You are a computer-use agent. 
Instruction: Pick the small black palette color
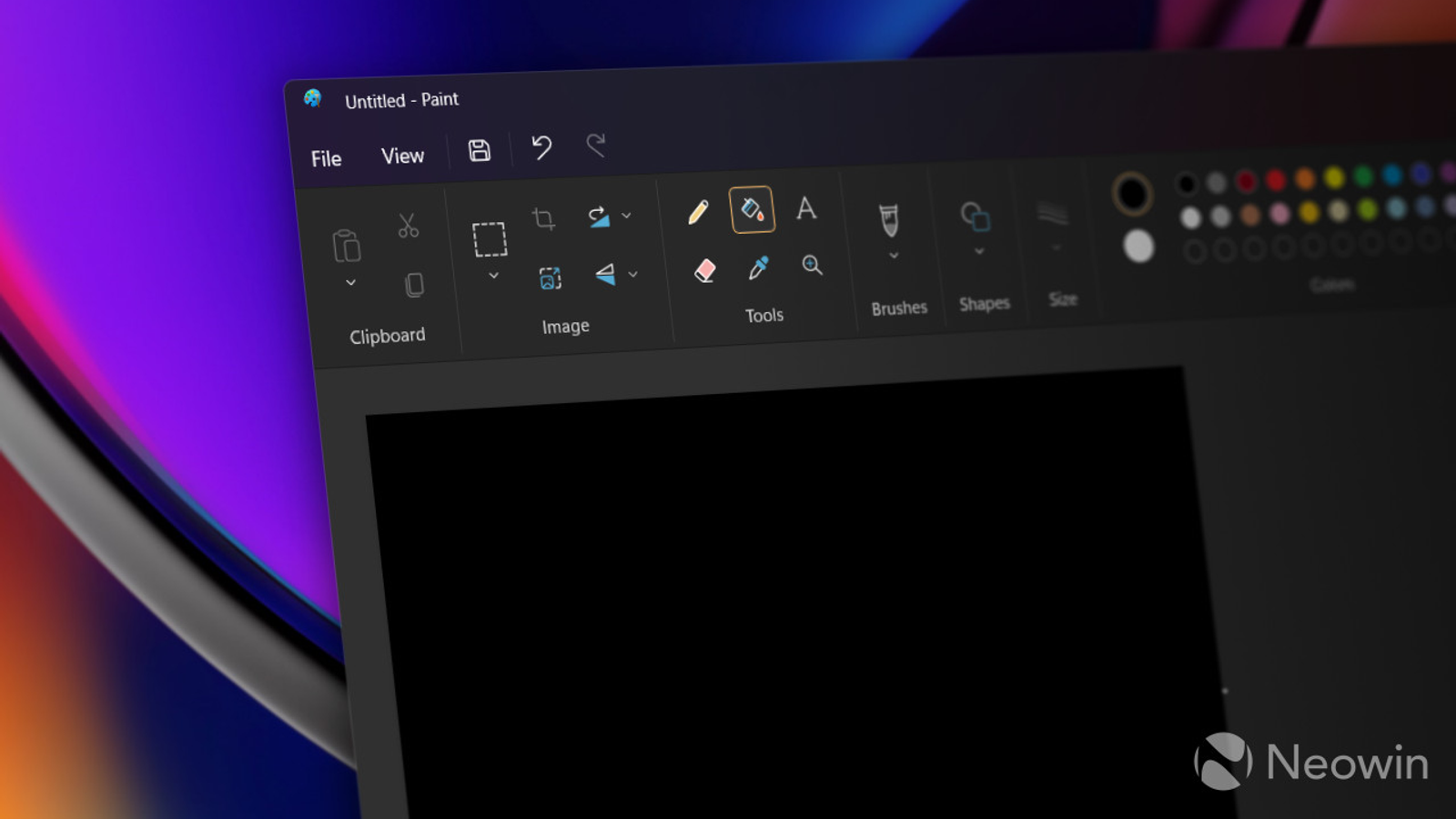(x=1186, y=185)
